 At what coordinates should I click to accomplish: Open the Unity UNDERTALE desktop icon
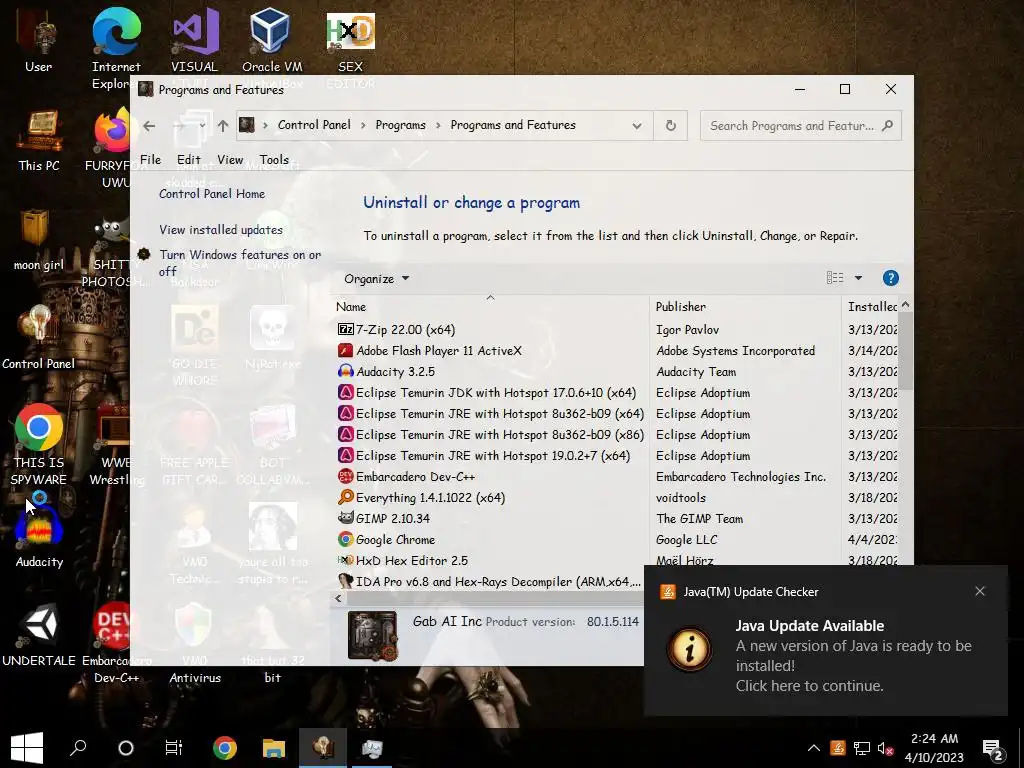[39, 635]
